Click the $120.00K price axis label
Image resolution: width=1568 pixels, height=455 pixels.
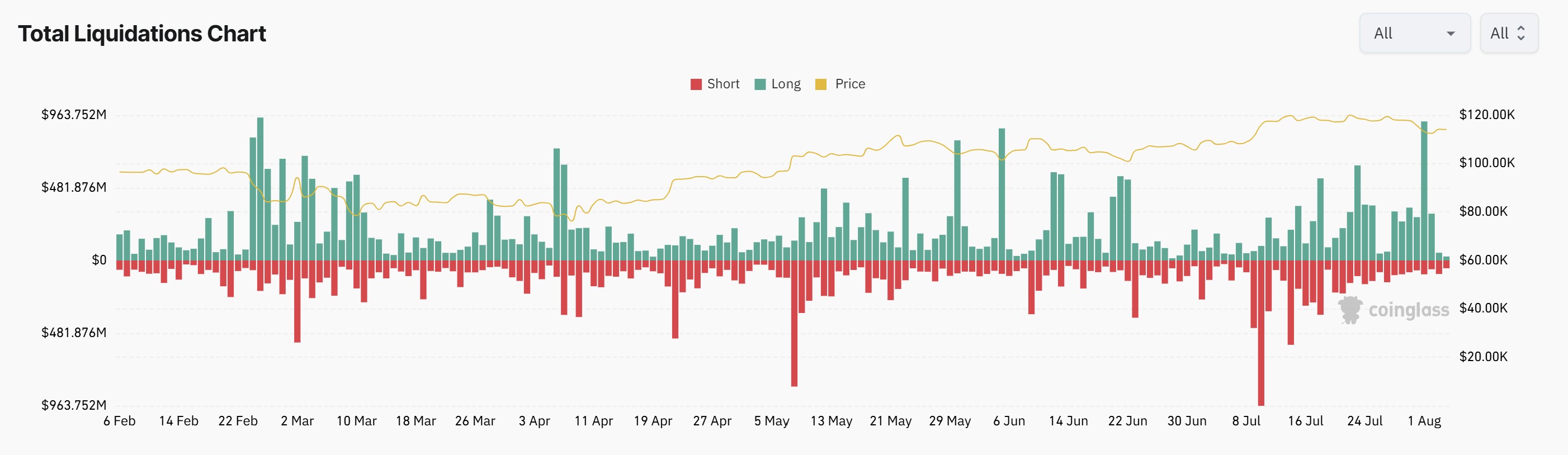pyautogui.click(x=1486, y=115)
